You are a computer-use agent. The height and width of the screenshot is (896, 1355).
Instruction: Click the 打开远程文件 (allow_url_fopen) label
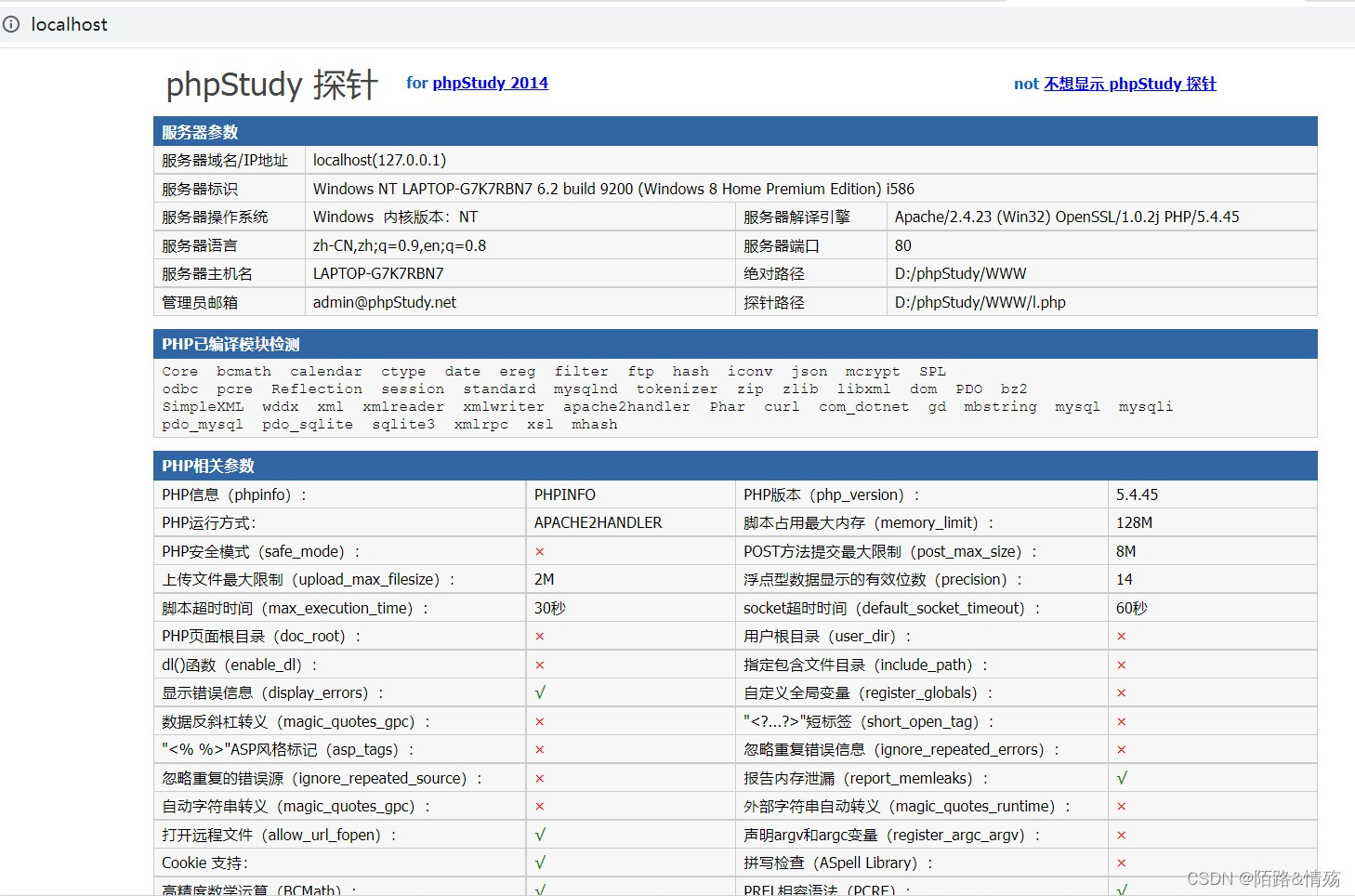[280, 835]
